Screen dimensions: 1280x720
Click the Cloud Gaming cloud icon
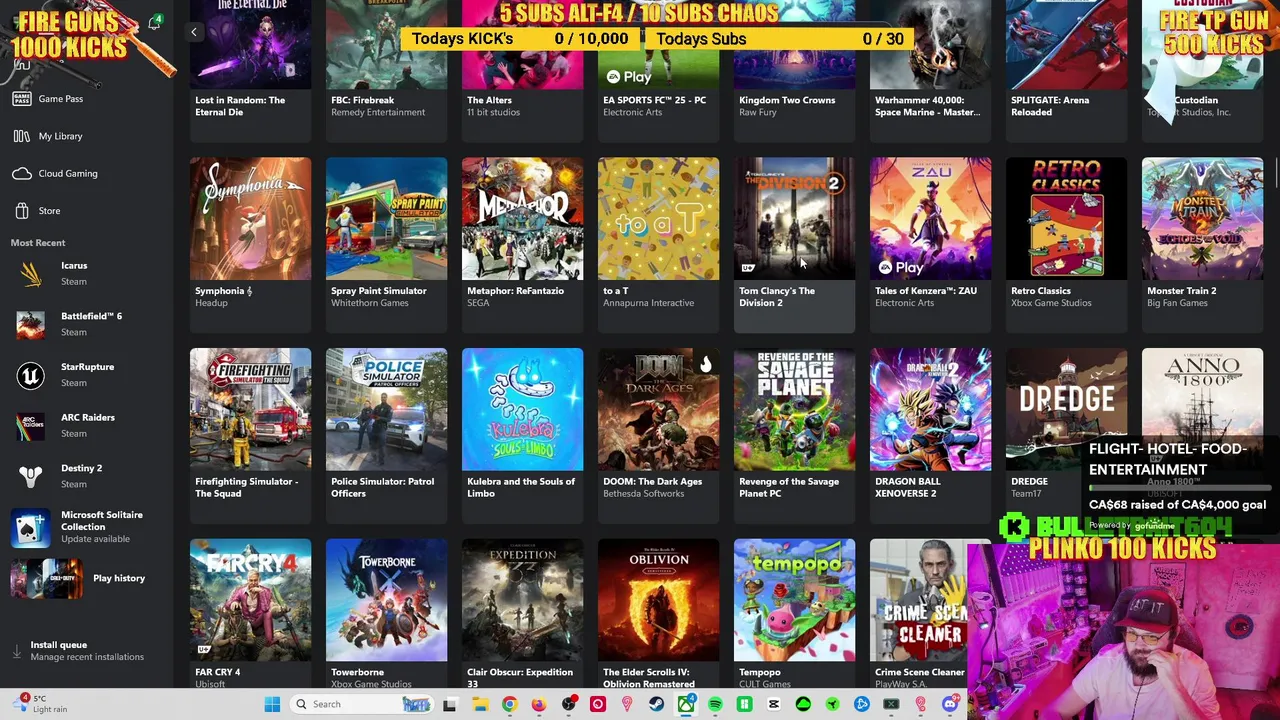pos(22,173)
